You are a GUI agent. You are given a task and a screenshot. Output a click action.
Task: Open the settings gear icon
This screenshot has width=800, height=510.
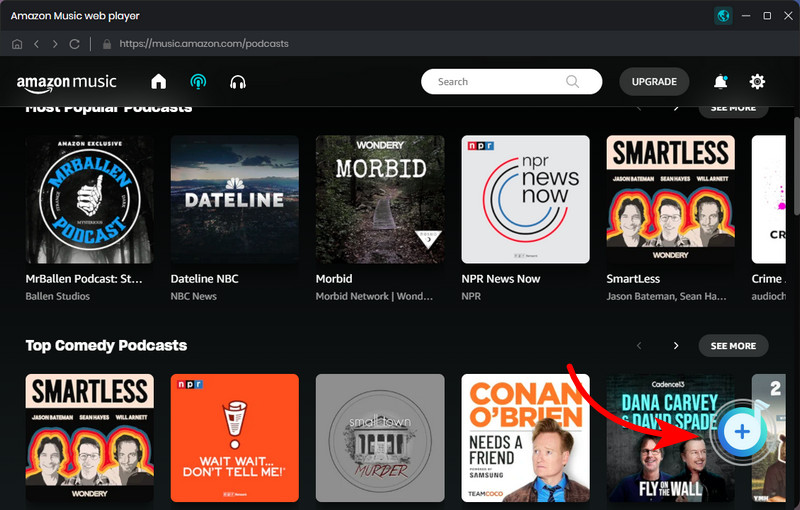[757, 82]
